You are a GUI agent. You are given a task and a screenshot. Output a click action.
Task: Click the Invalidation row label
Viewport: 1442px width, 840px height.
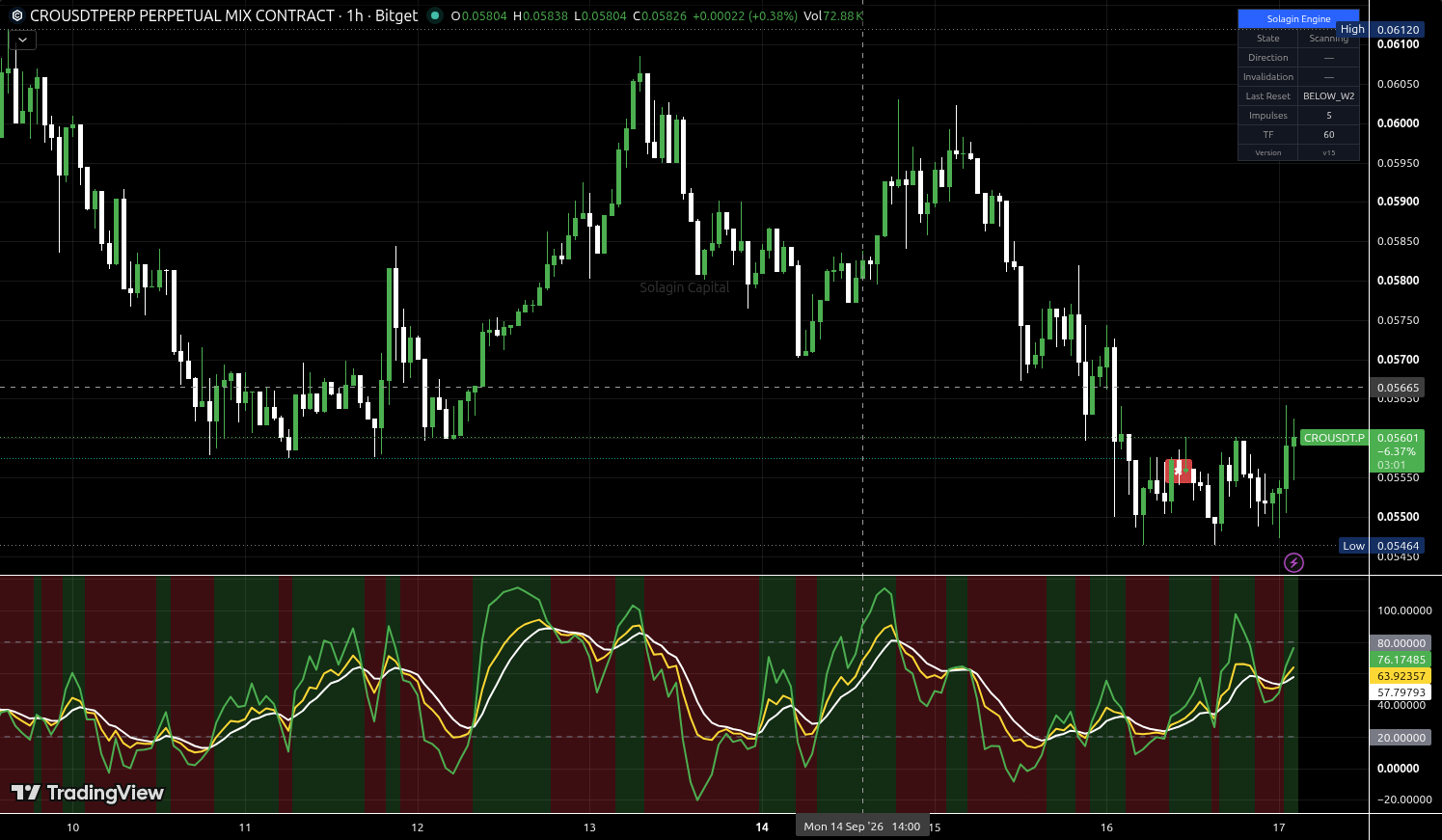coord(1267,76)
